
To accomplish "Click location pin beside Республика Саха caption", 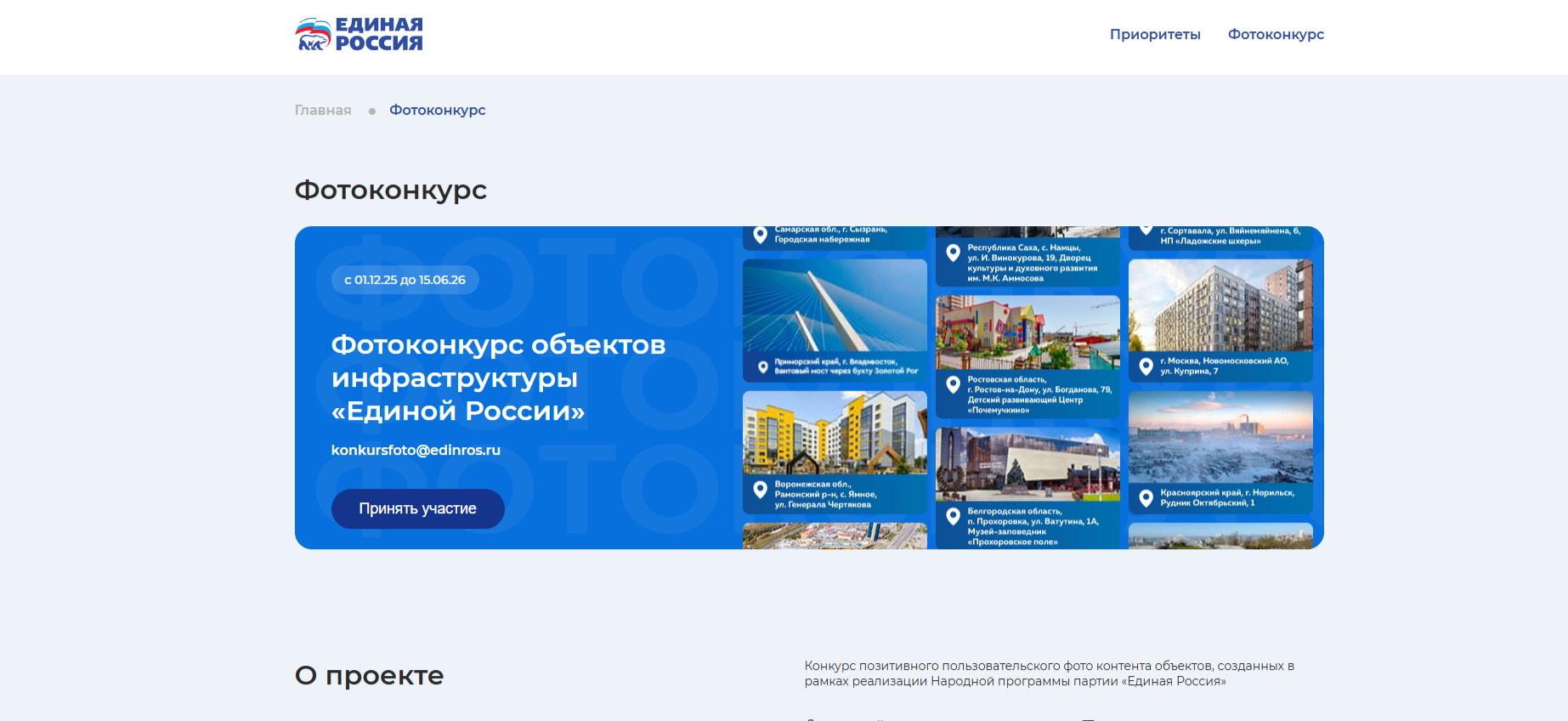I will pos(954,253).
